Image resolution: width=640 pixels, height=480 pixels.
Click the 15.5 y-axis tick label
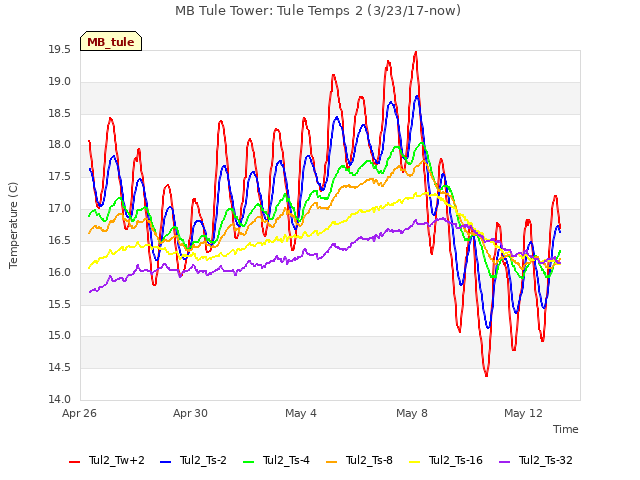point(60,304)
